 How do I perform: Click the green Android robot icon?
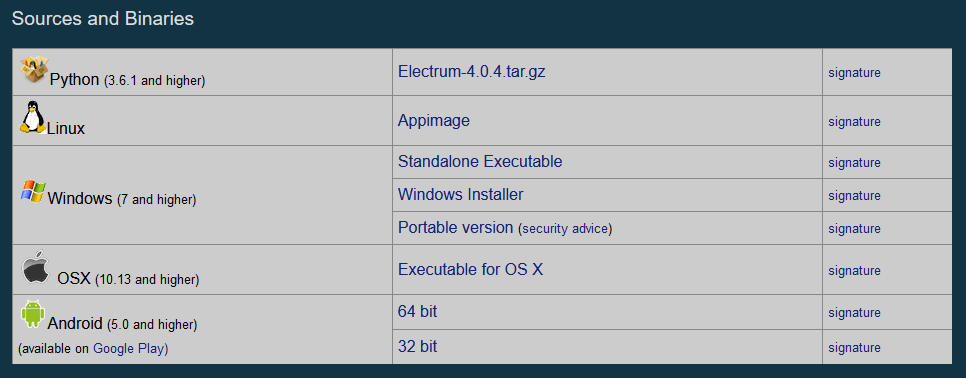(x=33, y=314)
